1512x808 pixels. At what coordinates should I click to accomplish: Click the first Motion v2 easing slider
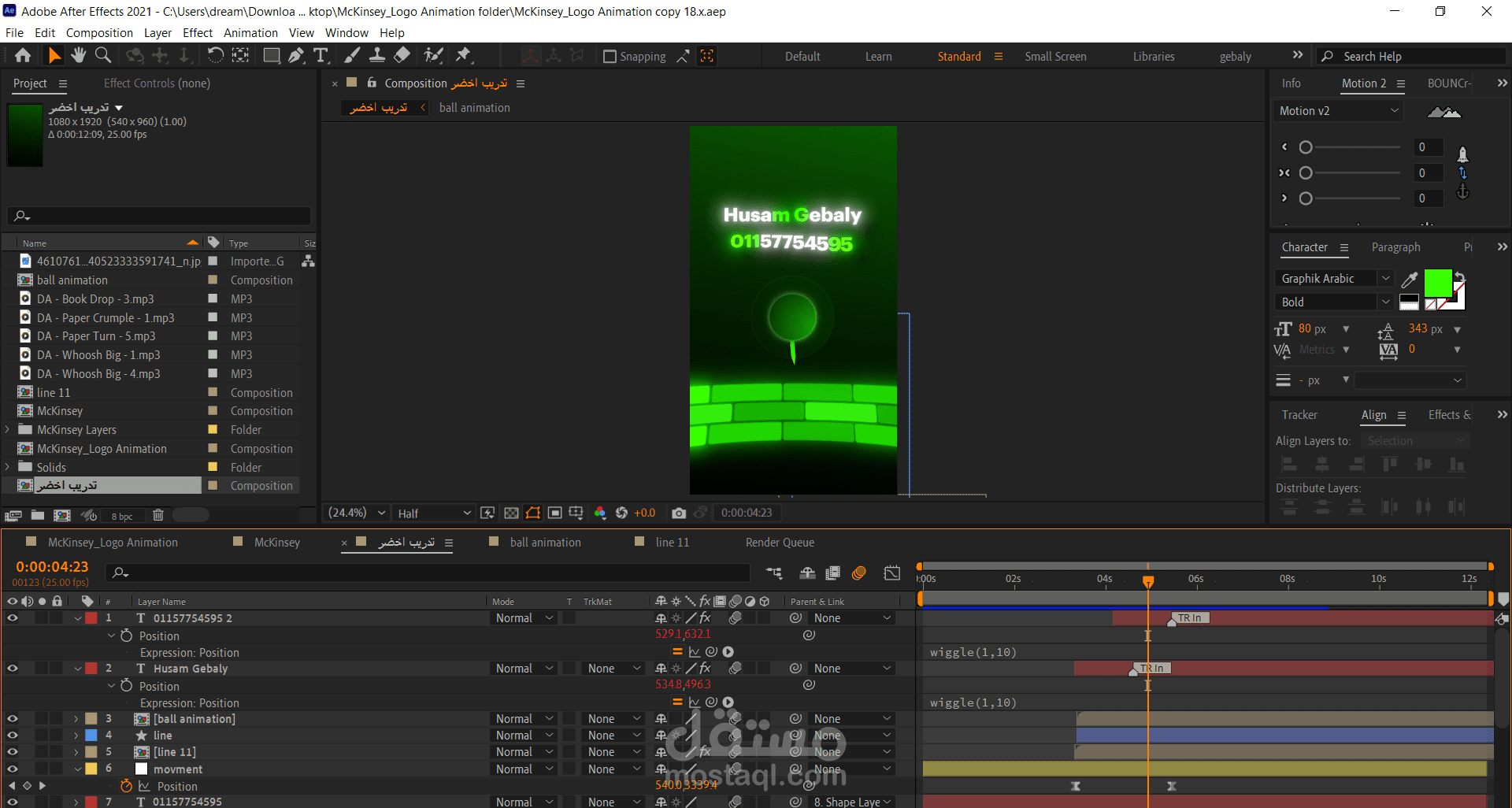1306,147
